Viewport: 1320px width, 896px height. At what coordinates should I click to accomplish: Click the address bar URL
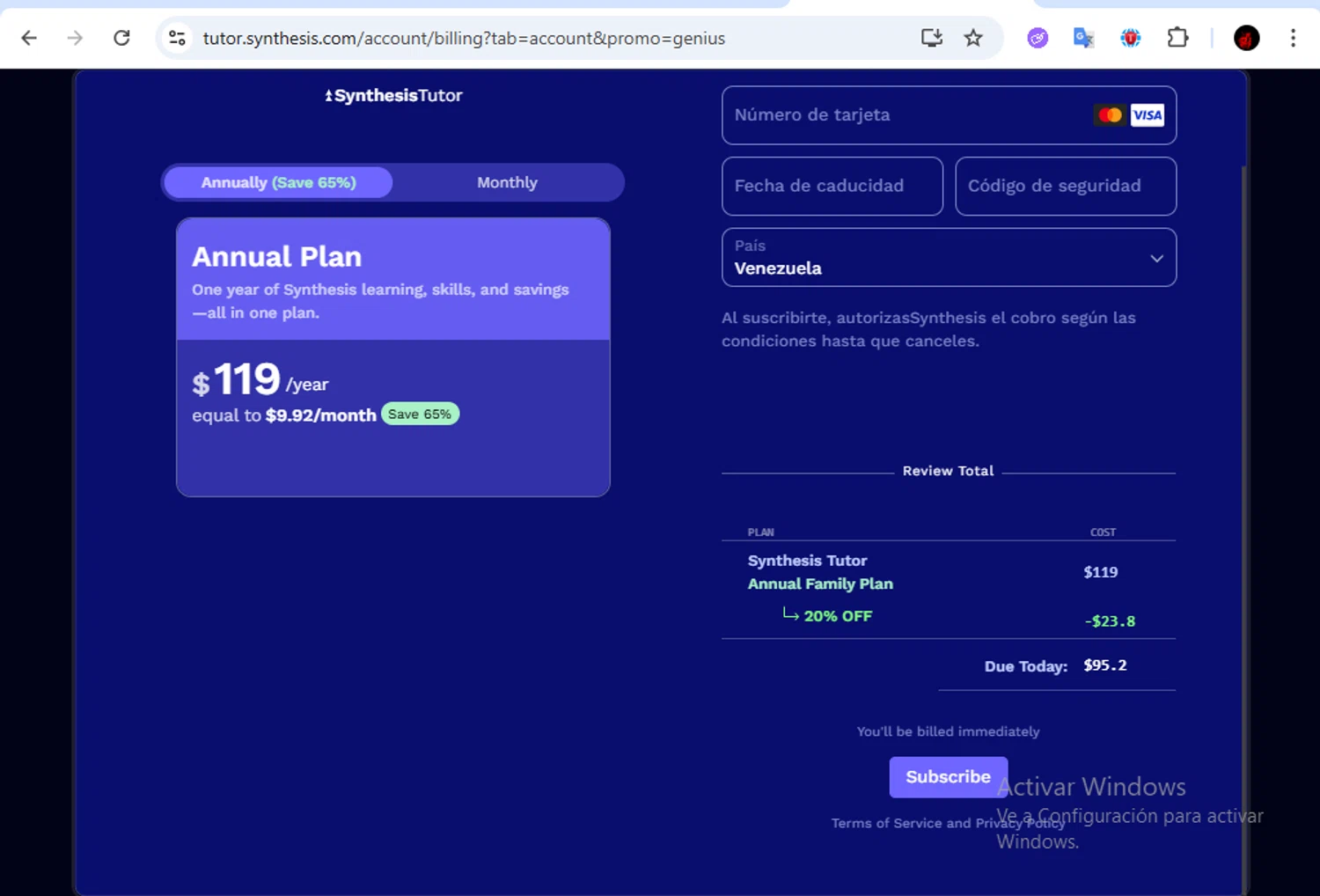pyautogui.click(x=464, y=39)
